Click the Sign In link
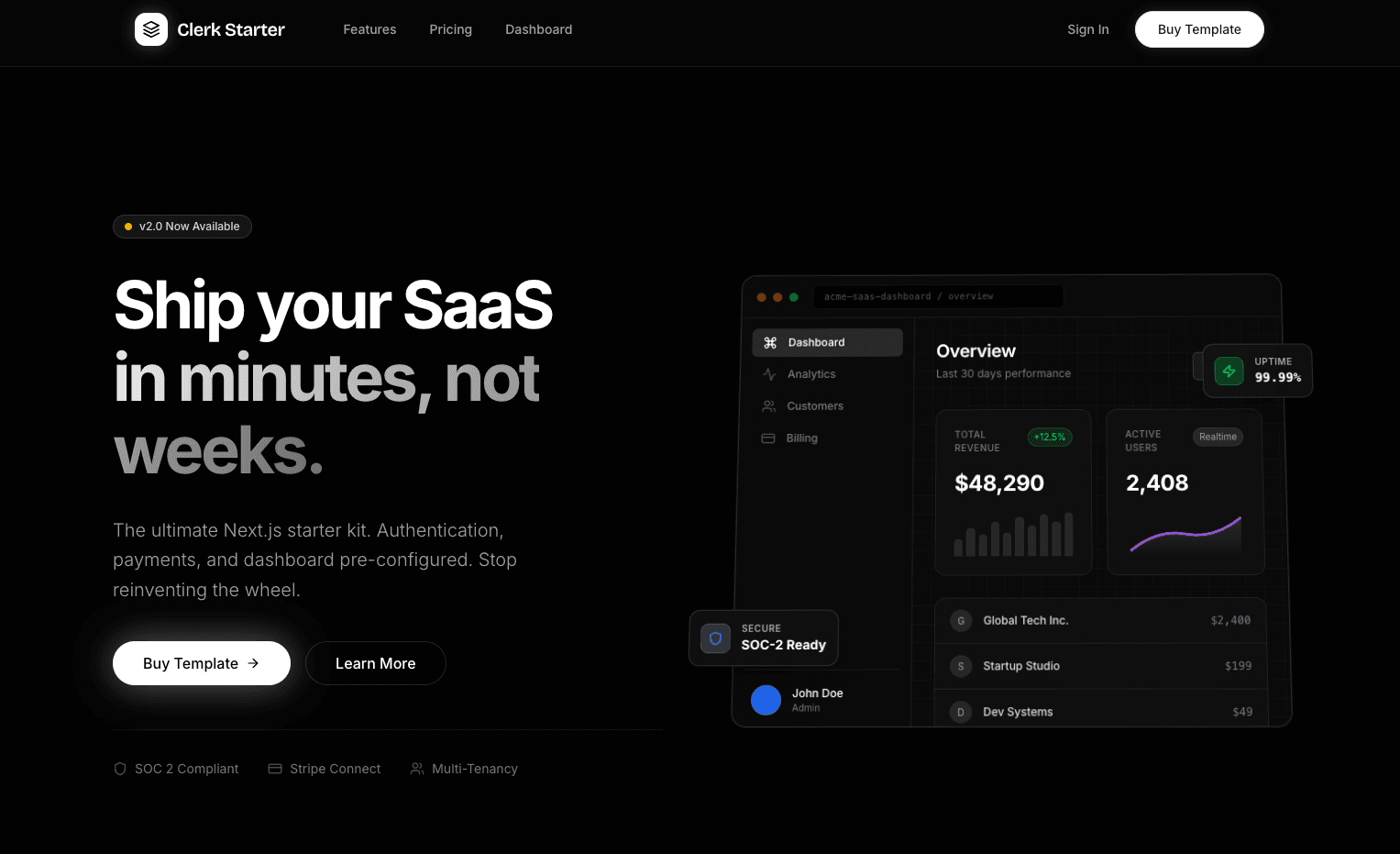The width and height of the screenshot is (1400, 854). [1087, 29]
